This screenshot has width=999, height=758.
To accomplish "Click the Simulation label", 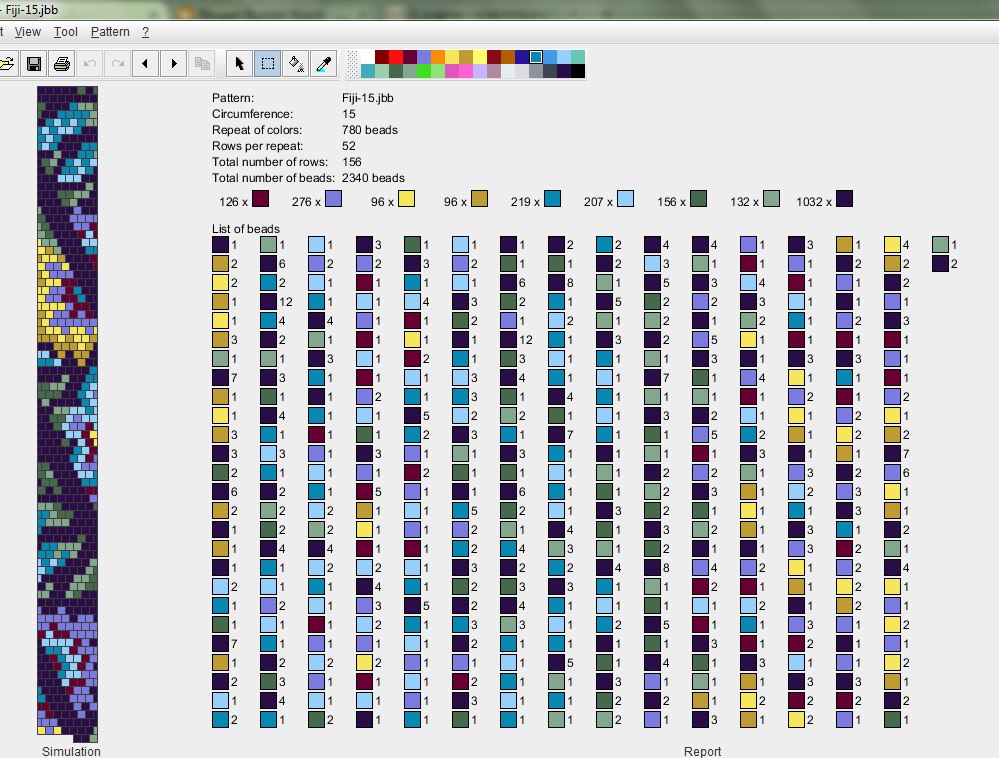I will 71,752.
